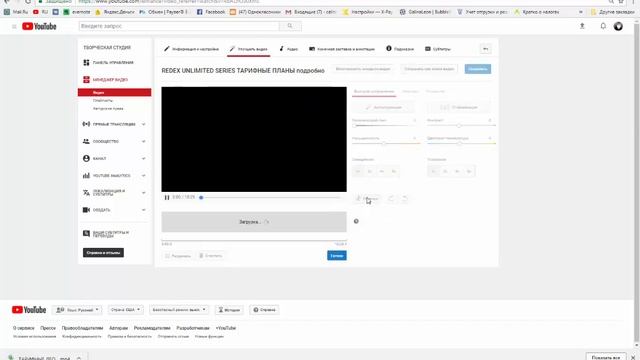Click the О сервисе footer link
The height and width of the screenshot is (360, 640).
pyautogui.click(x=23, y=328)
